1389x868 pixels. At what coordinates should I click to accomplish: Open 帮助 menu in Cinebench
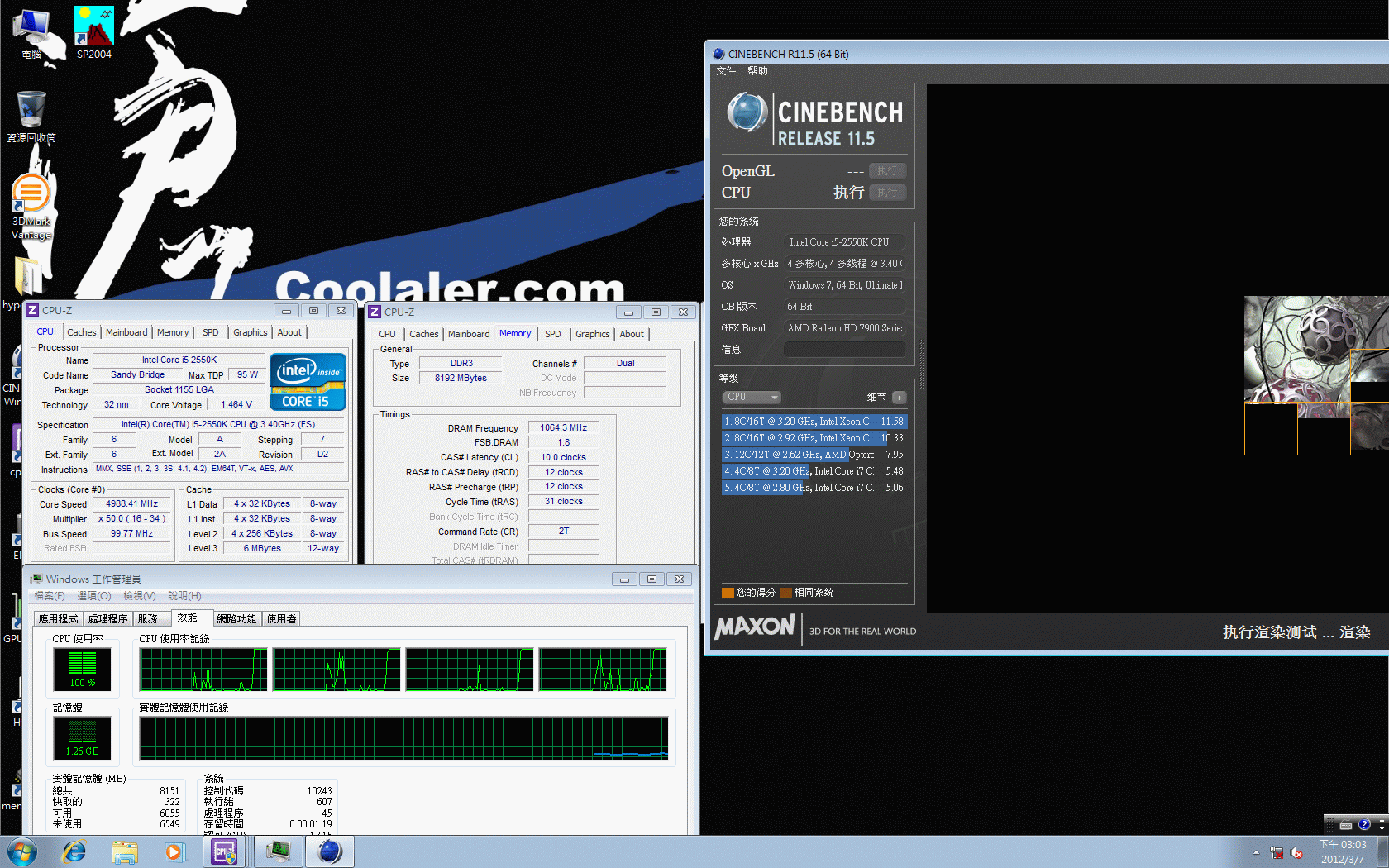point(758,71)
